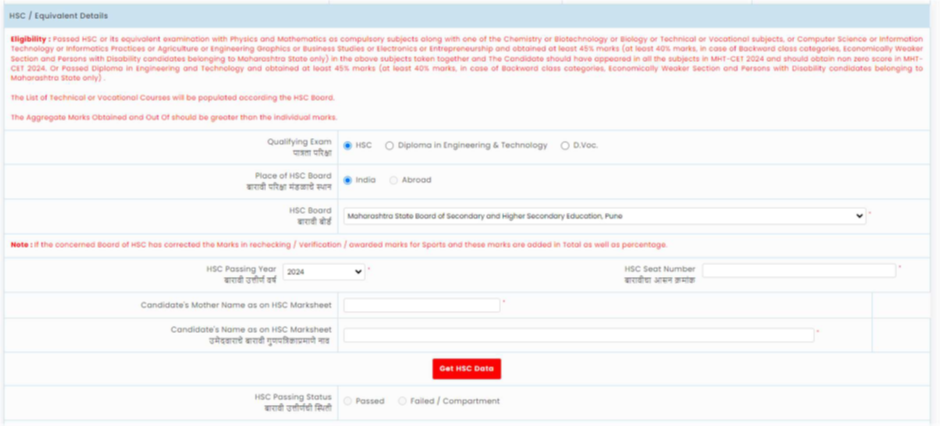Select the HSC qualifying exam radio button
Screen dimensions: 940x426
pos(348,145)
